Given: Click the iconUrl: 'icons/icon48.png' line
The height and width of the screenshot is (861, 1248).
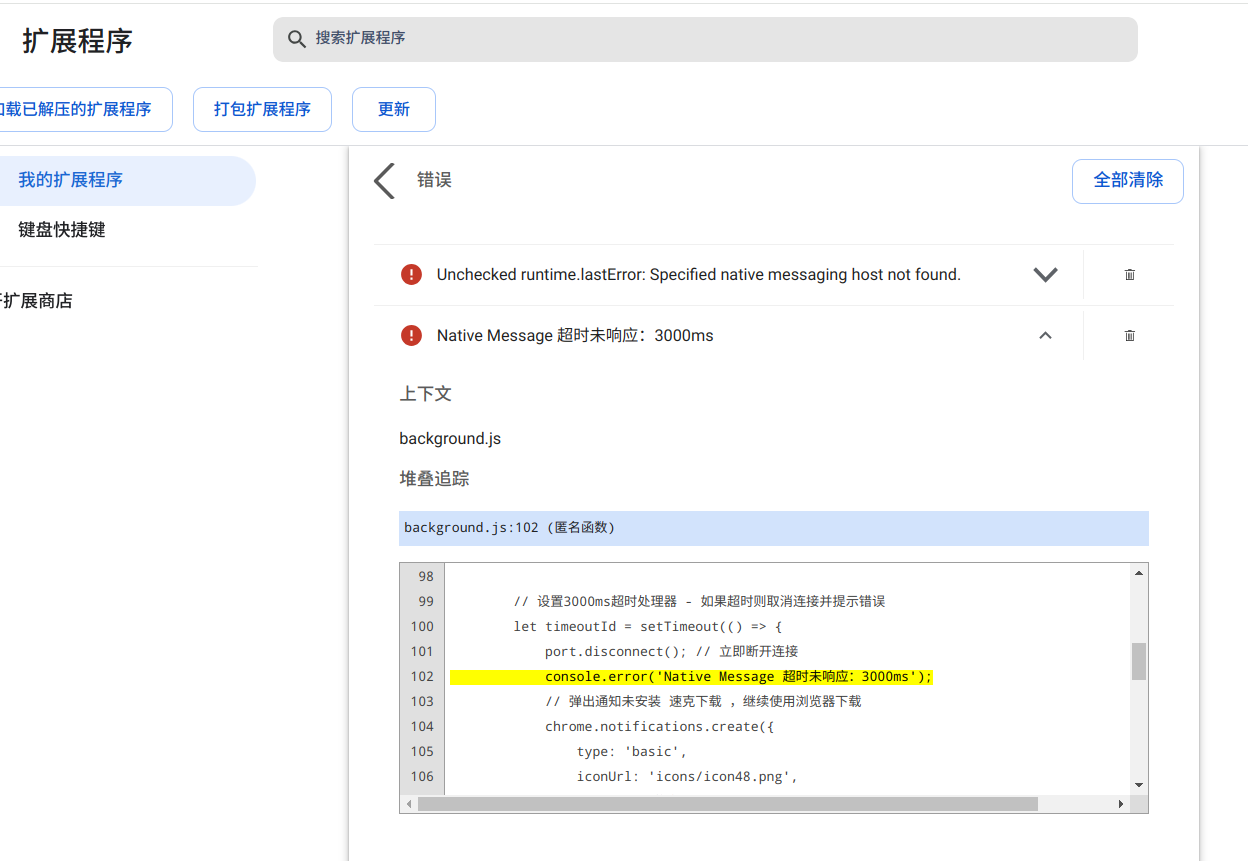Looking at the screenshot, I should coord(687,777).
